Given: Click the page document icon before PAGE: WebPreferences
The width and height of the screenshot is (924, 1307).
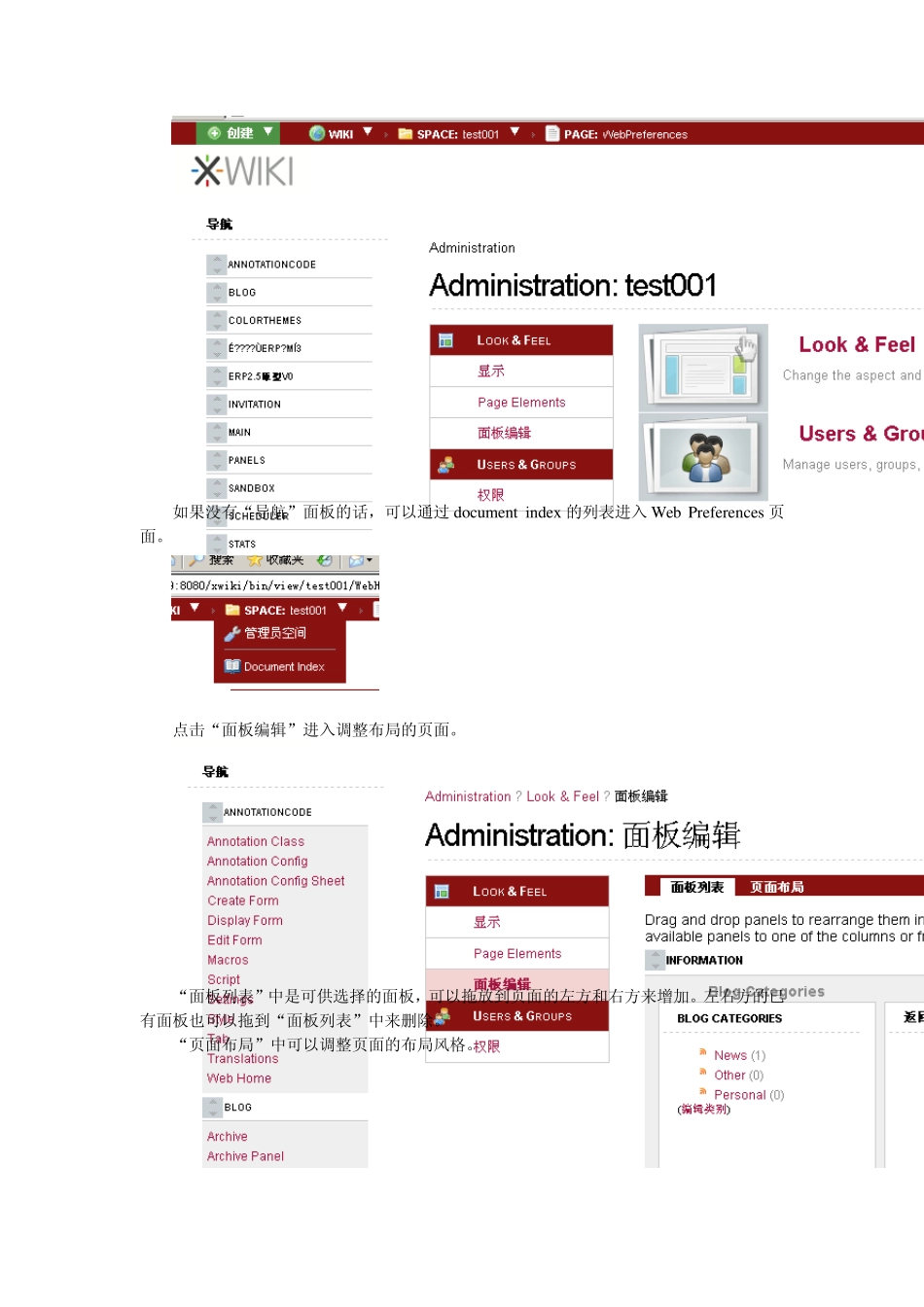Looking at the screenshot, I should pyautogui.click(x=552, y=133).
